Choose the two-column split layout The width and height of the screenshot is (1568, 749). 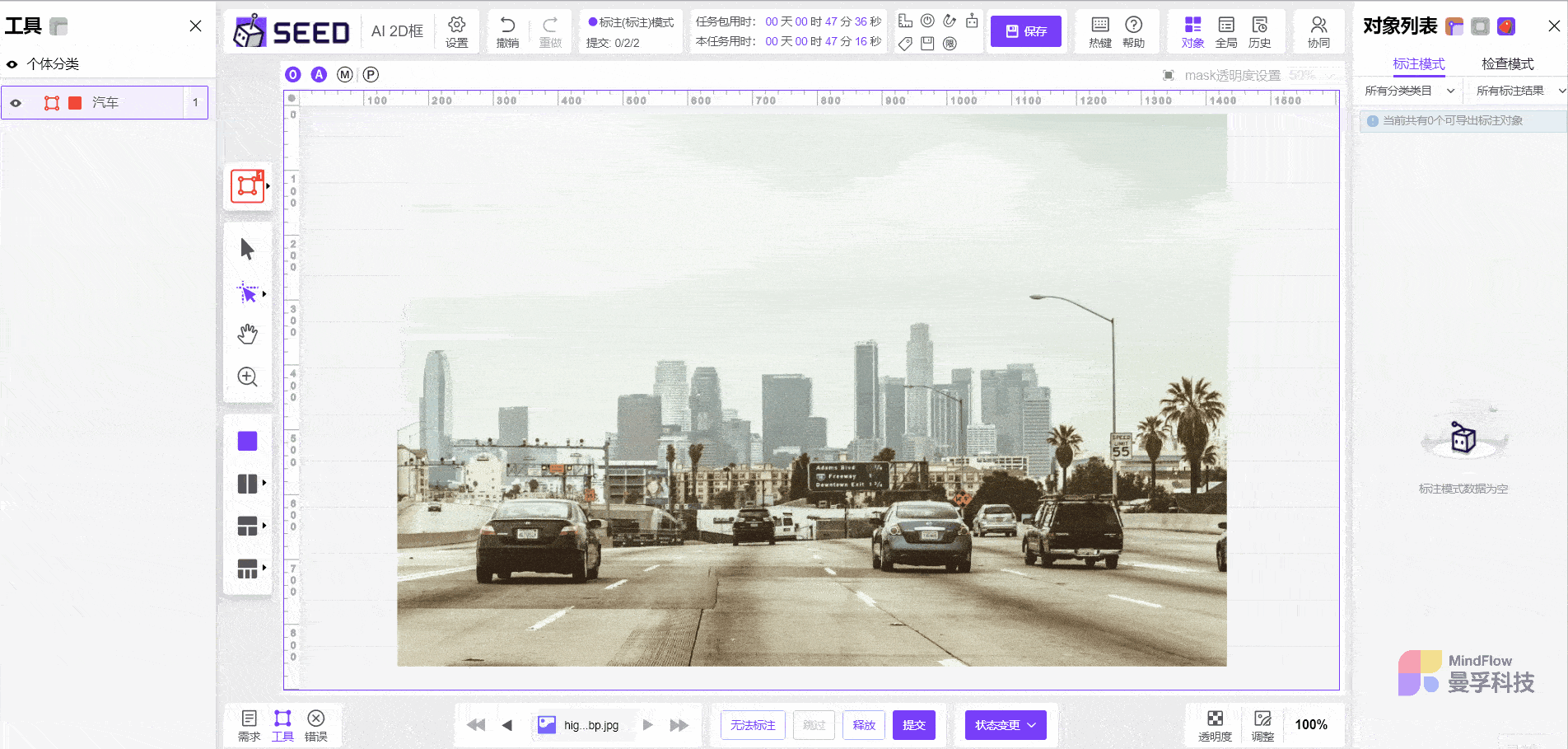[247, 484]
